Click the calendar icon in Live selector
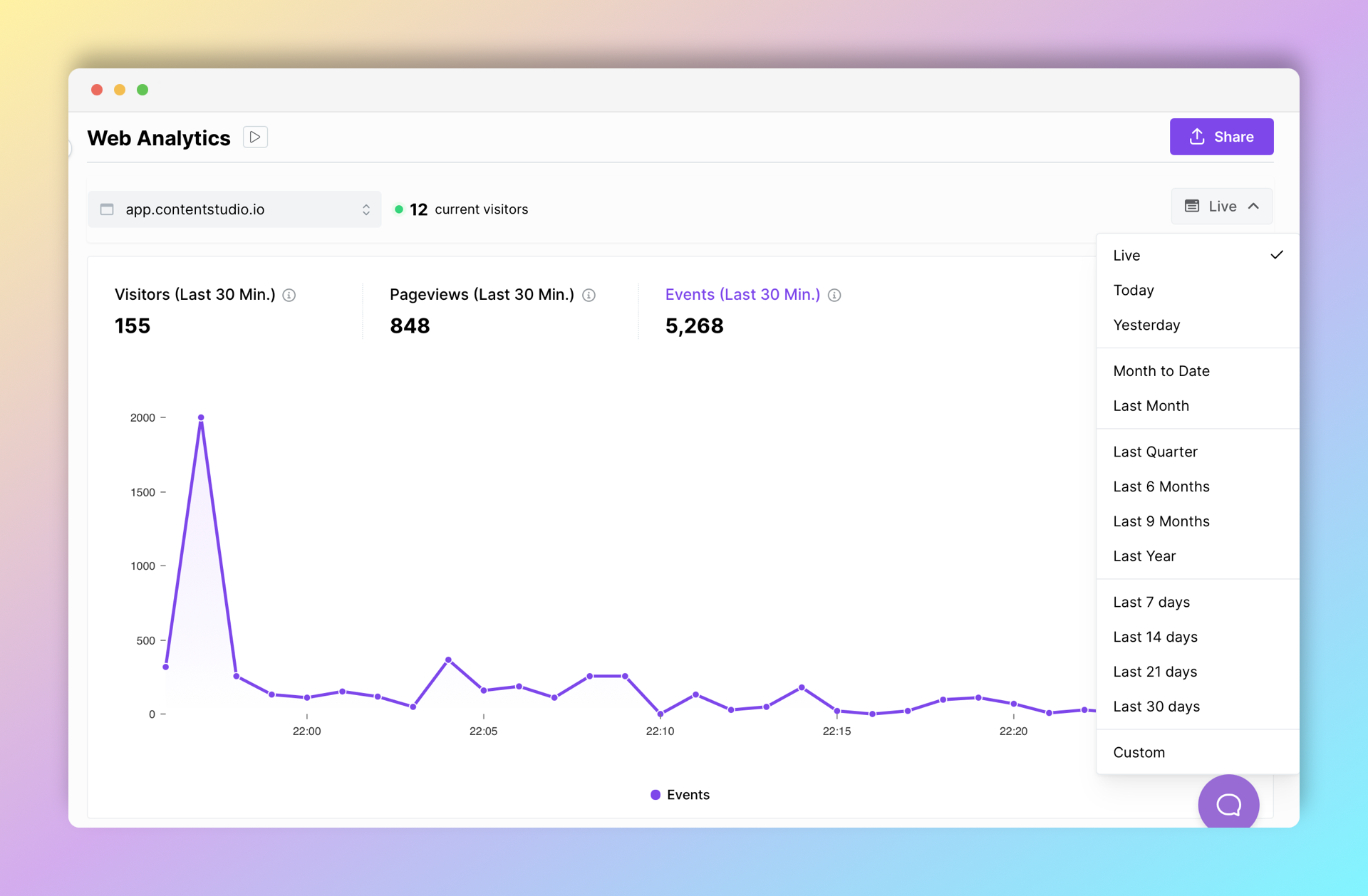Screen dimensions: 1368x896 (1191, 206)
